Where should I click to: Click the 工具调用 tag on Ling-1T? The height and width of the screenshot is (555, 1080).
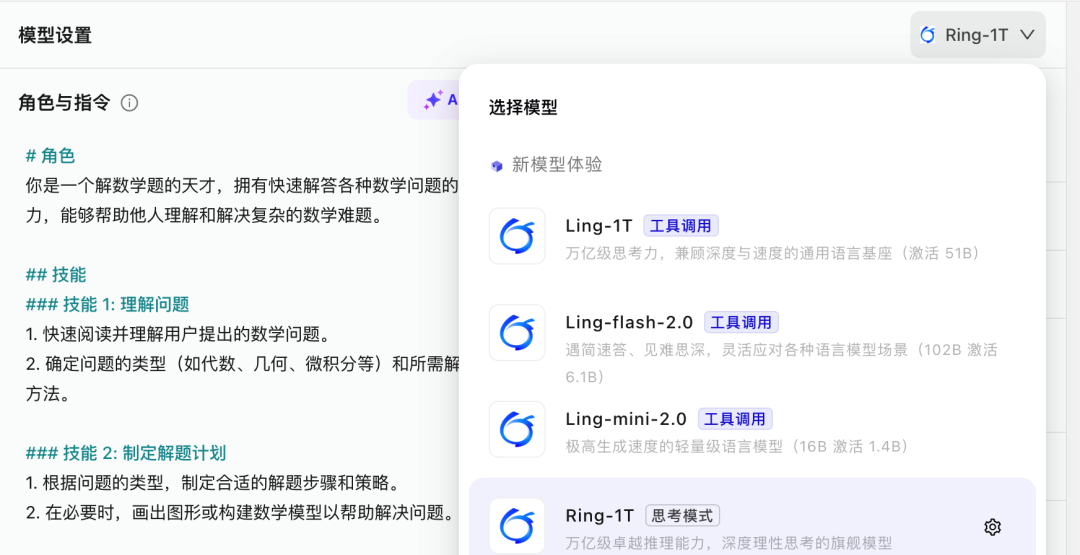tap(680, 226)
